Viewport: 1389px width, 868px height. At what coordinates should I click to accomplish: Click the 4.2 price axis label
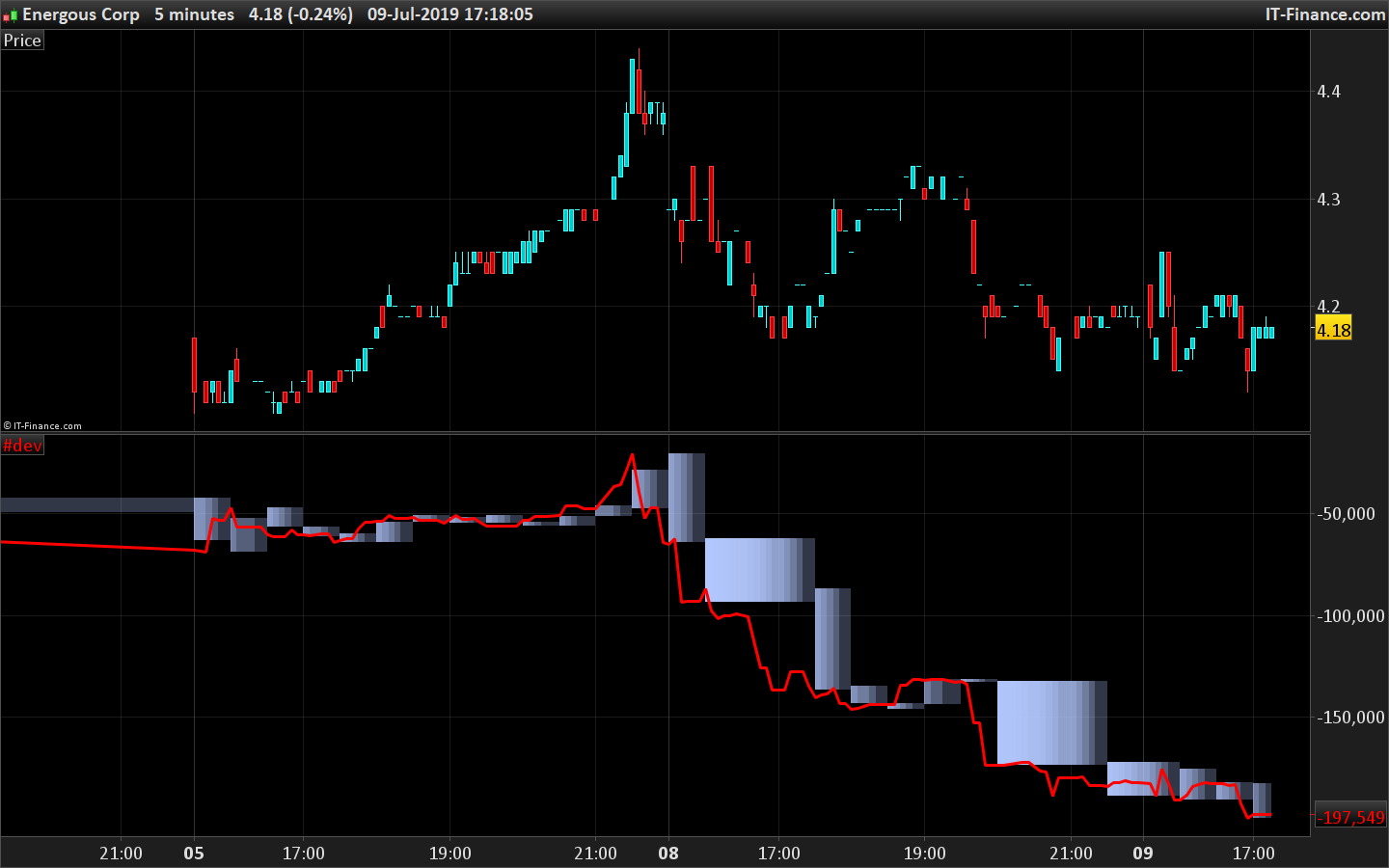pyautogui.click(x=1328, y=307)
